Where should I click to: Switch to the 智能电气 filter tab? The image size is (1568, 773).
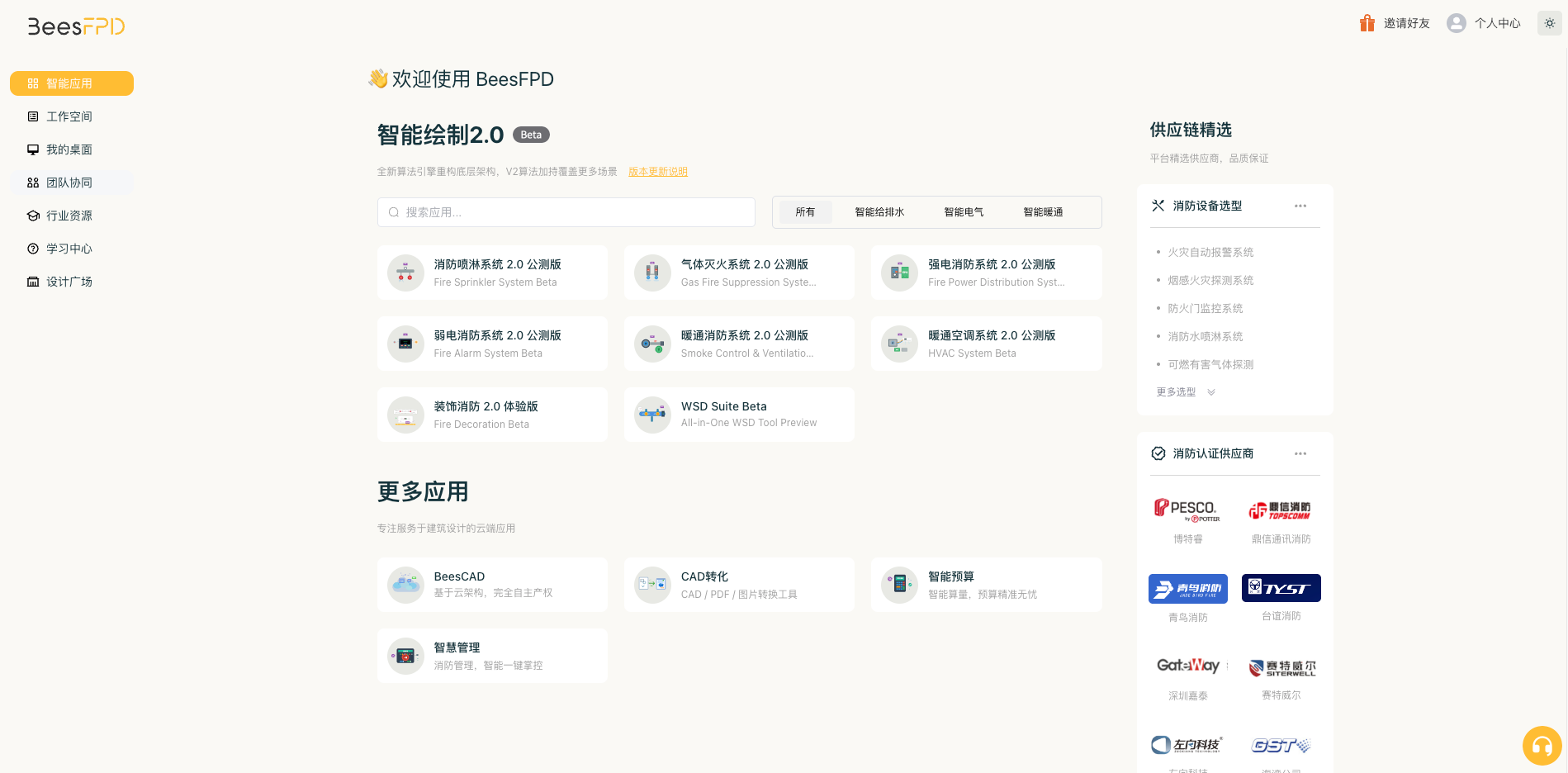pyautogui.click(x=963, y=211)
